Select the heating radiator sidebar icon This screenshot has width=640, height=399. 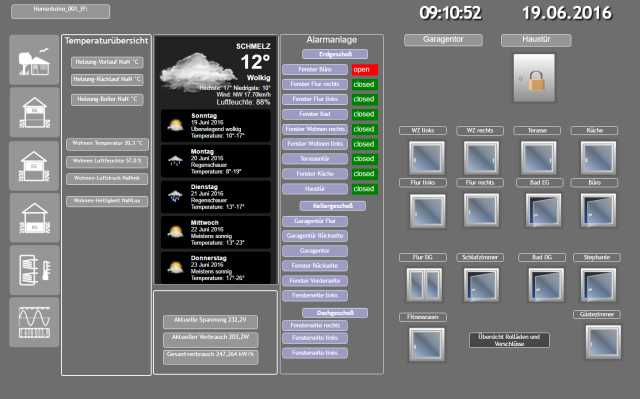tap(34, 270)
